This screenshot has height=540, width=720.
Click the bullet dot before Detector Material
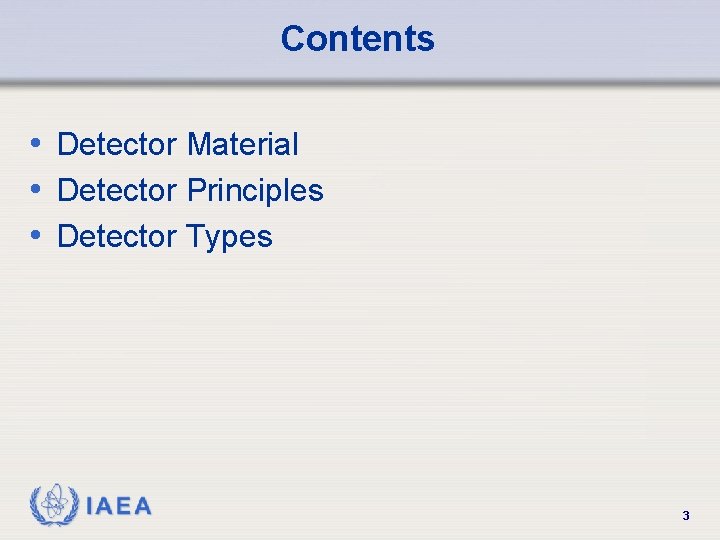35,143
